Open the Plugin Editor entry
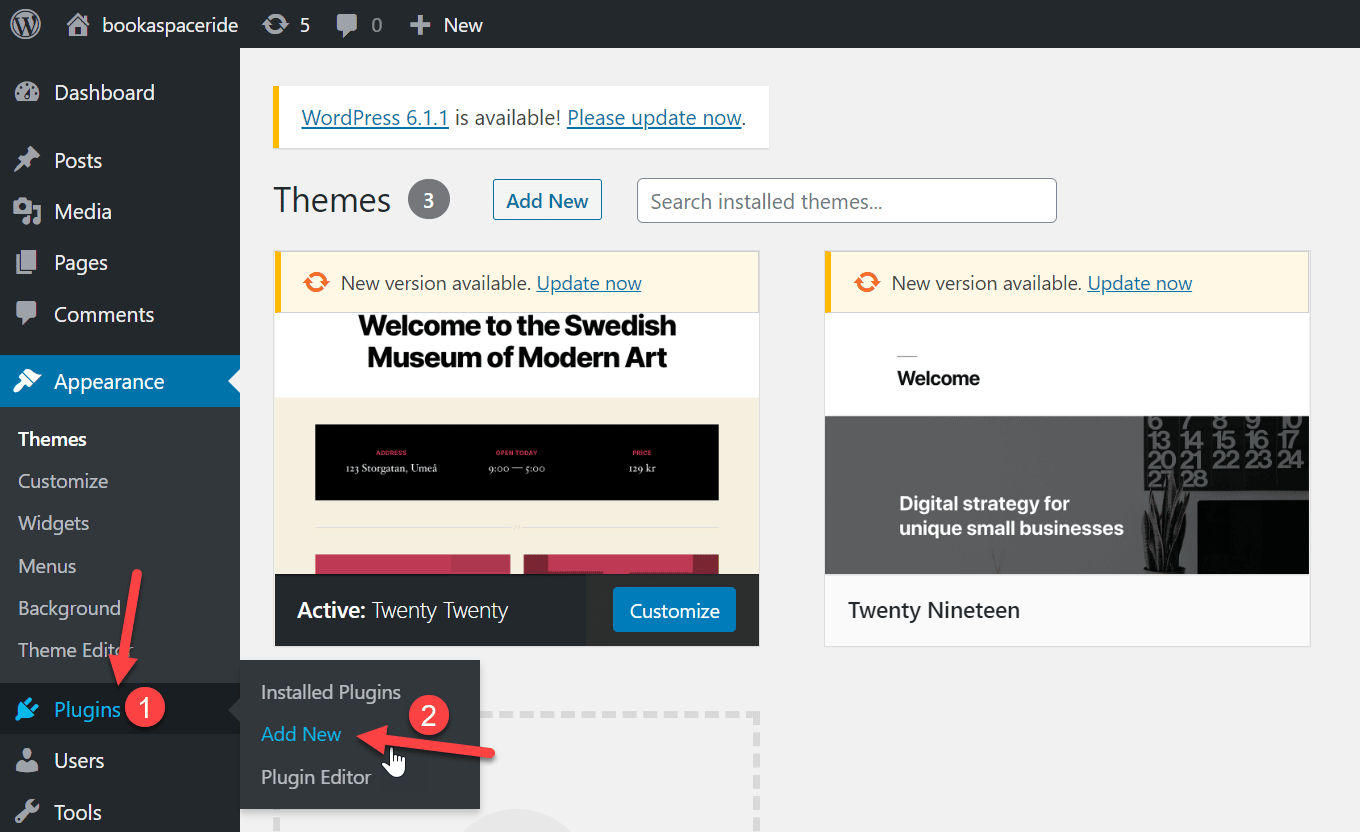The image size is (1360, 832). pos(315,777)
